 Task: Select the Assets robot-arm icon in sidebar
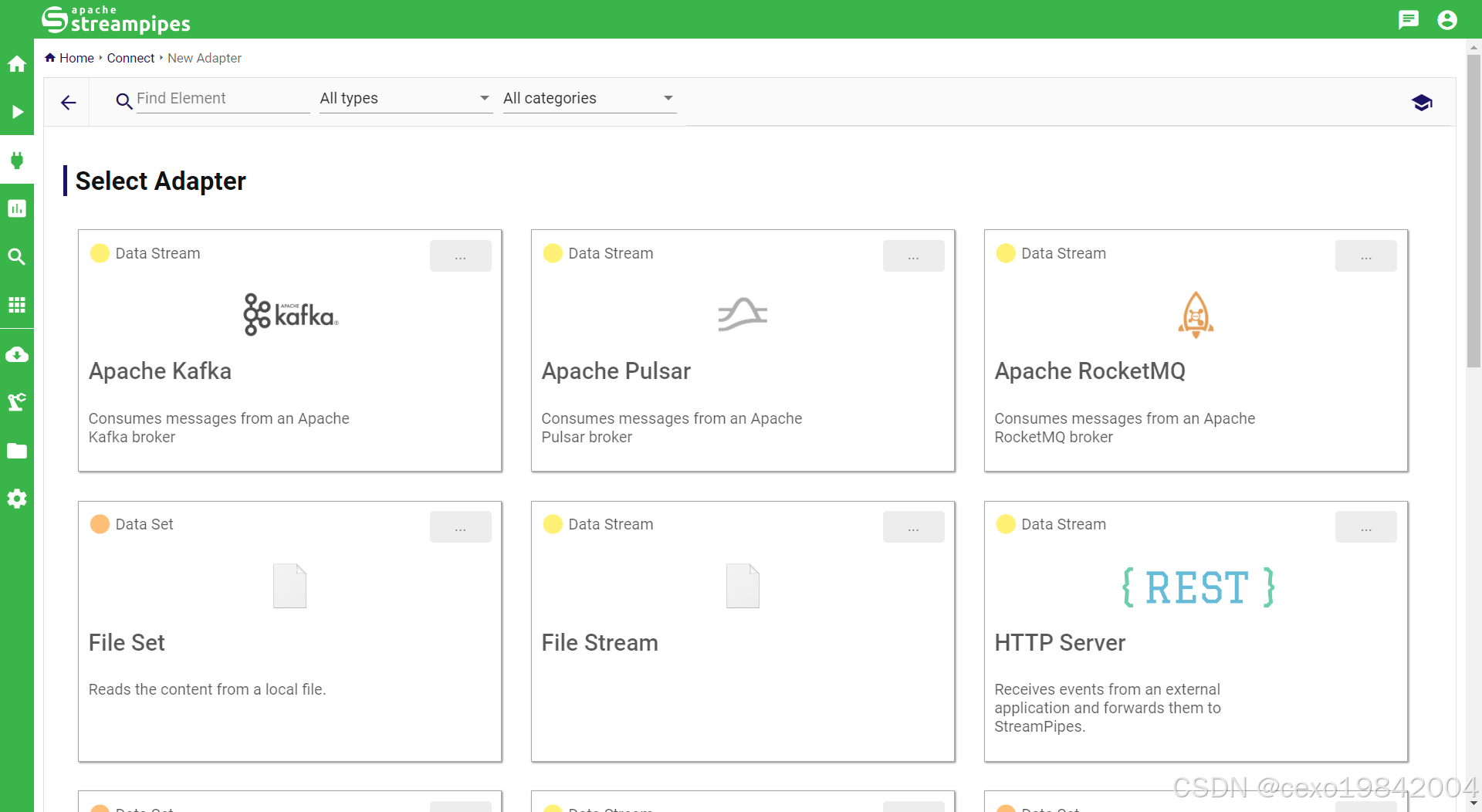[17, 401]
